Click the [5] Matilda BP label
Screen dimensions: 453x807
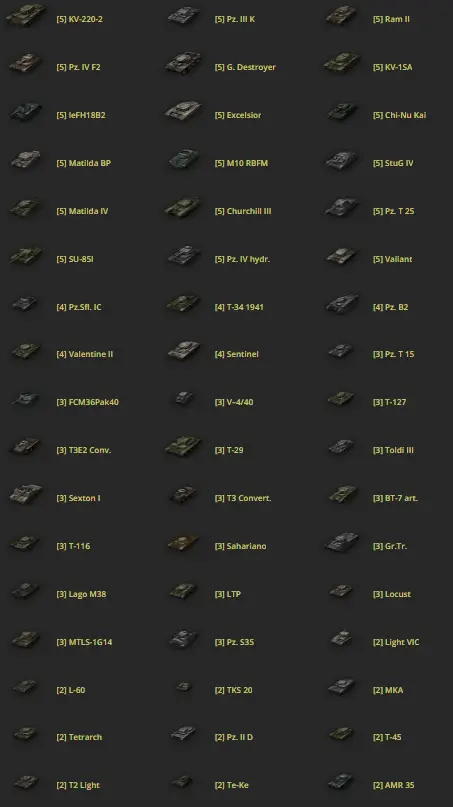[83, 163]
